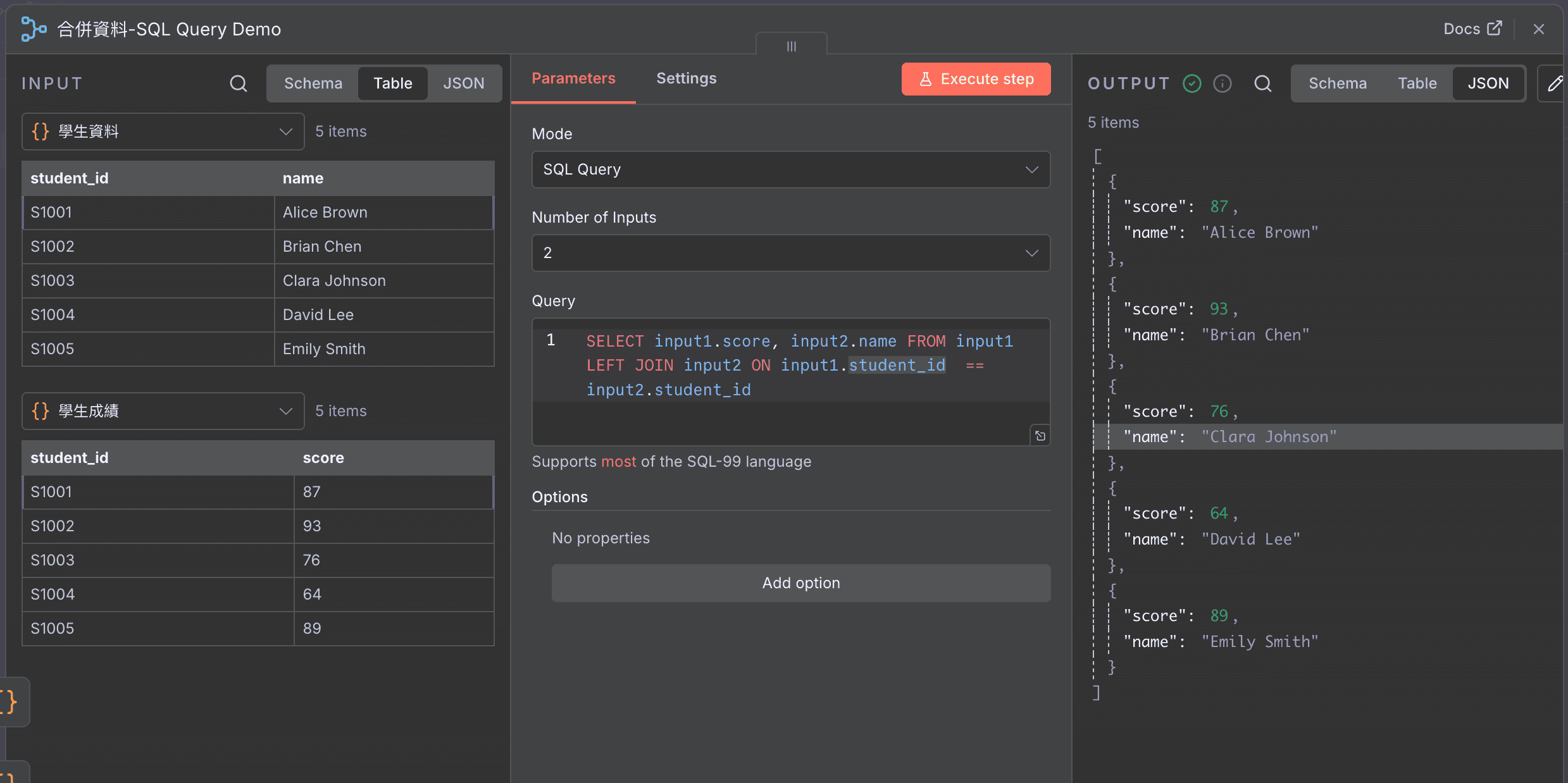This screenshot has width=1568, height=783.
Task: Click the word-wrap icon in the query editor
Action: [x=1040, y=435]
